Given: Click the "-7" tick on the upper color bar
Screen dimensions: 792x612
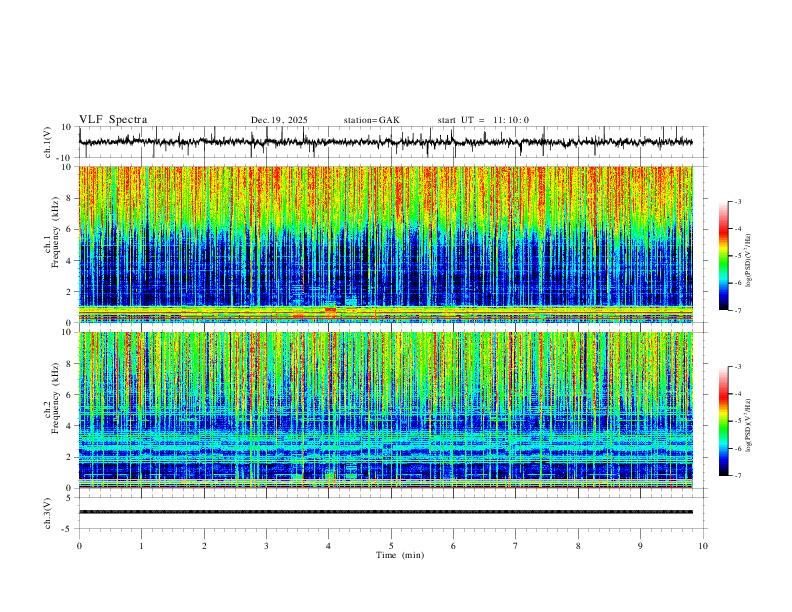Looking at the screenshot, I should click(737, 310).
